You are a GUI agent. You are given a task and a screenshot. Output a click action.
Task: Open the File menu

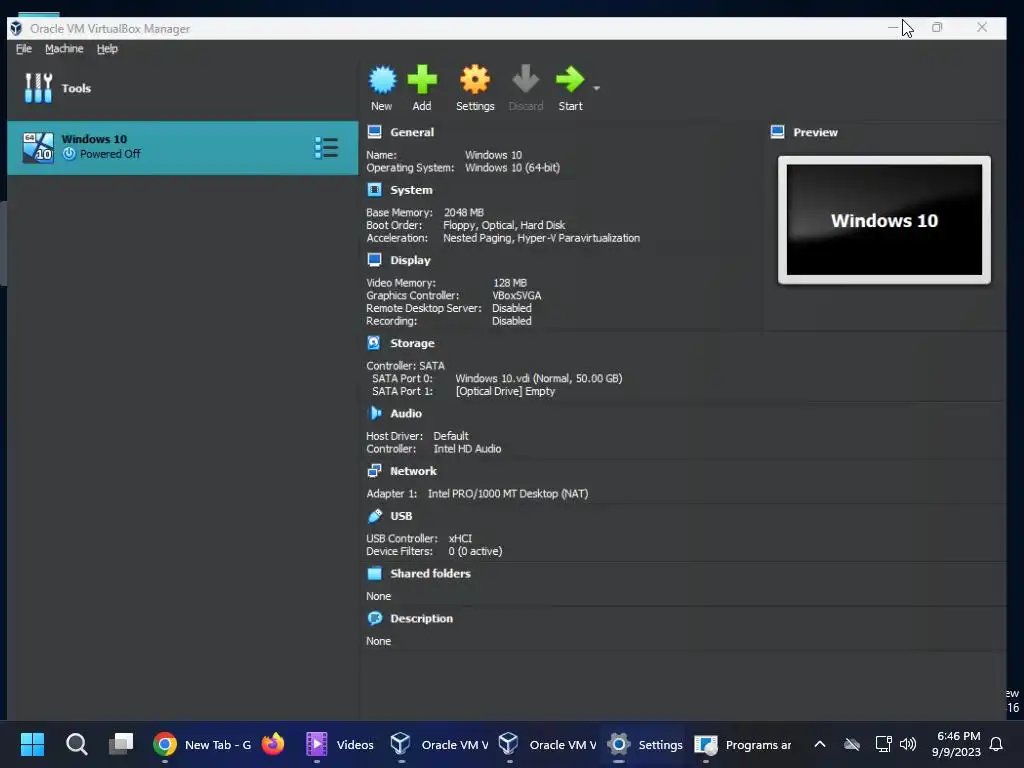coord(24,49)
